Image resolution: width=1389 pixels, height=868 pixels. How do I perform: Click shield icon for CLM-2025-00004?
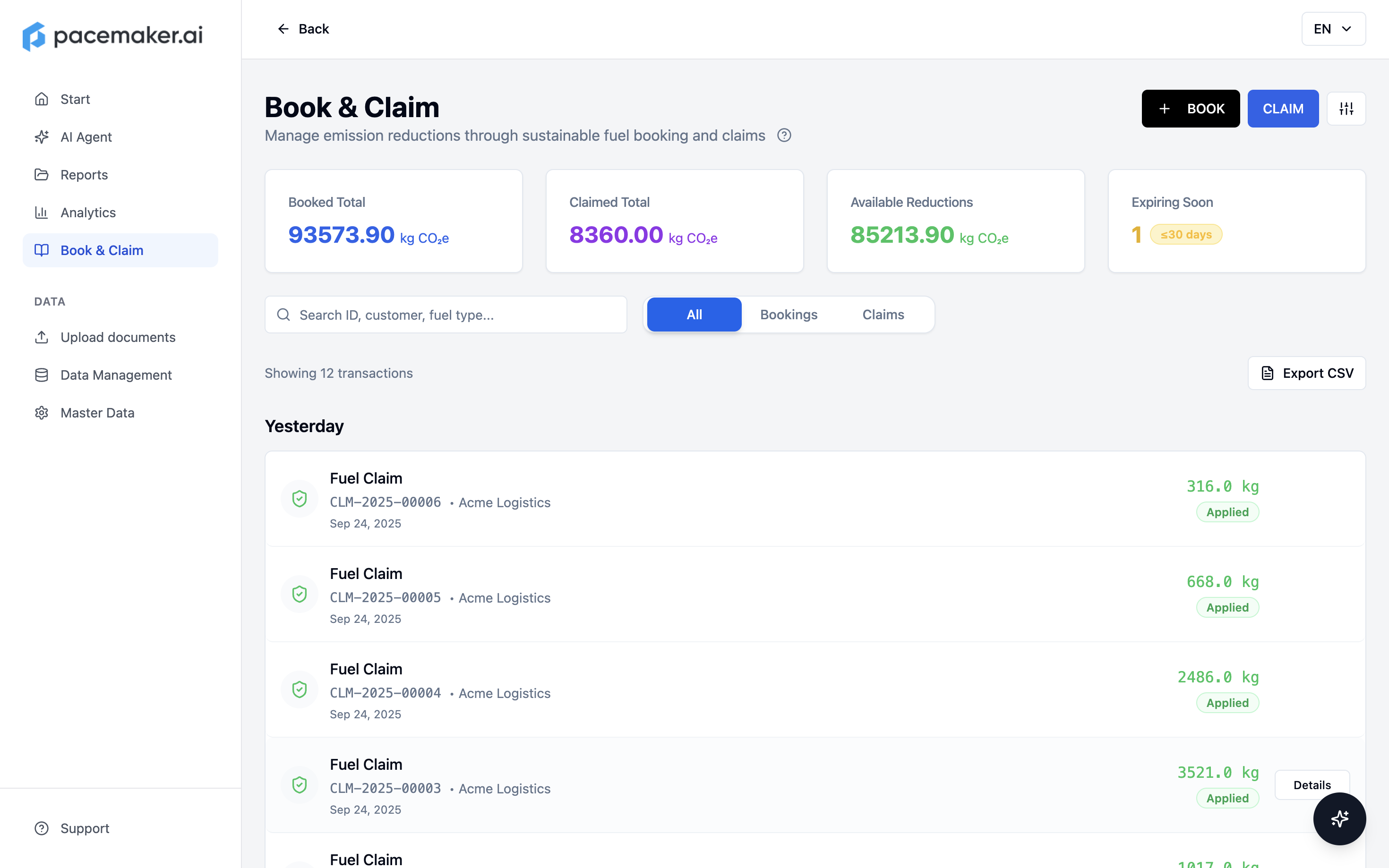tap(299, 689)
